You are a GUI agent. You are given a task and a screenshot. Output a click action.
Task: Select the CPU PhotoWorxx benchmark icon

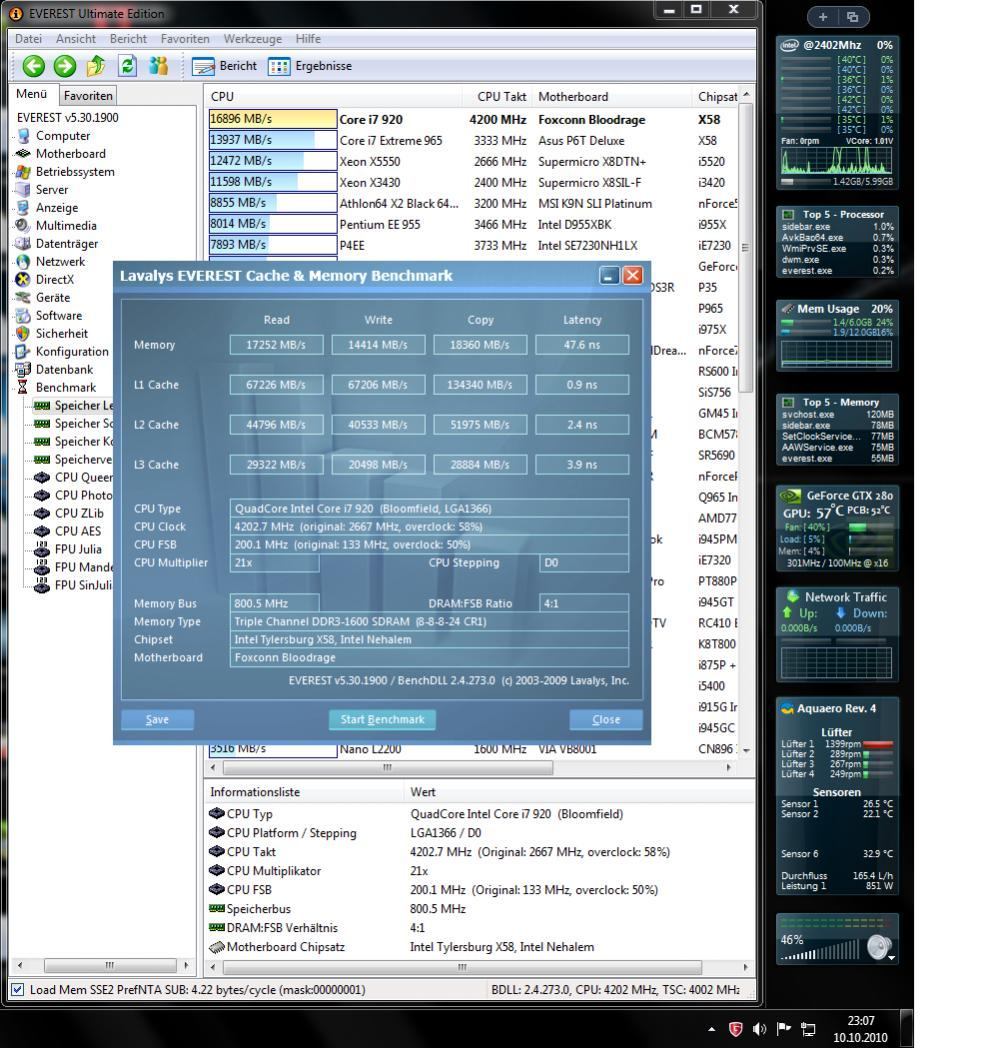coord(42,496)
